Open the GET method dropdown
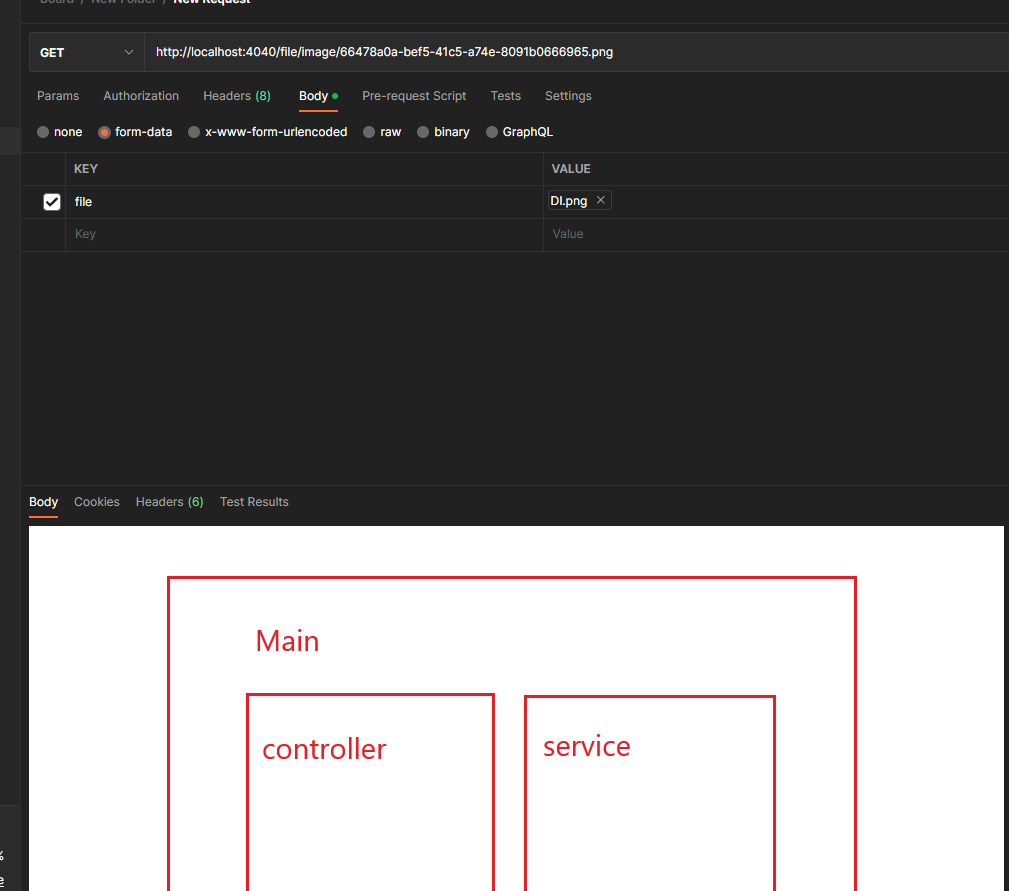Image resolution: width=1009 pixels, height=891 pixels. pos(86,52)
